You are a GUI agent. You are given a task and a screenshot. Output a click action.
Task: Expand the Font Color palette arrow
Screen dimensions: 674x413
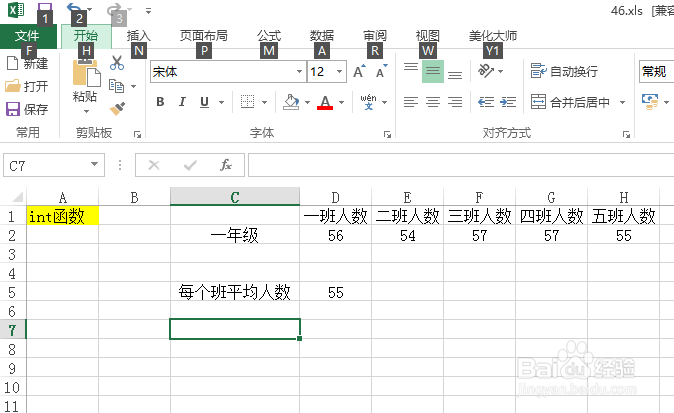(x=342, y=102)
